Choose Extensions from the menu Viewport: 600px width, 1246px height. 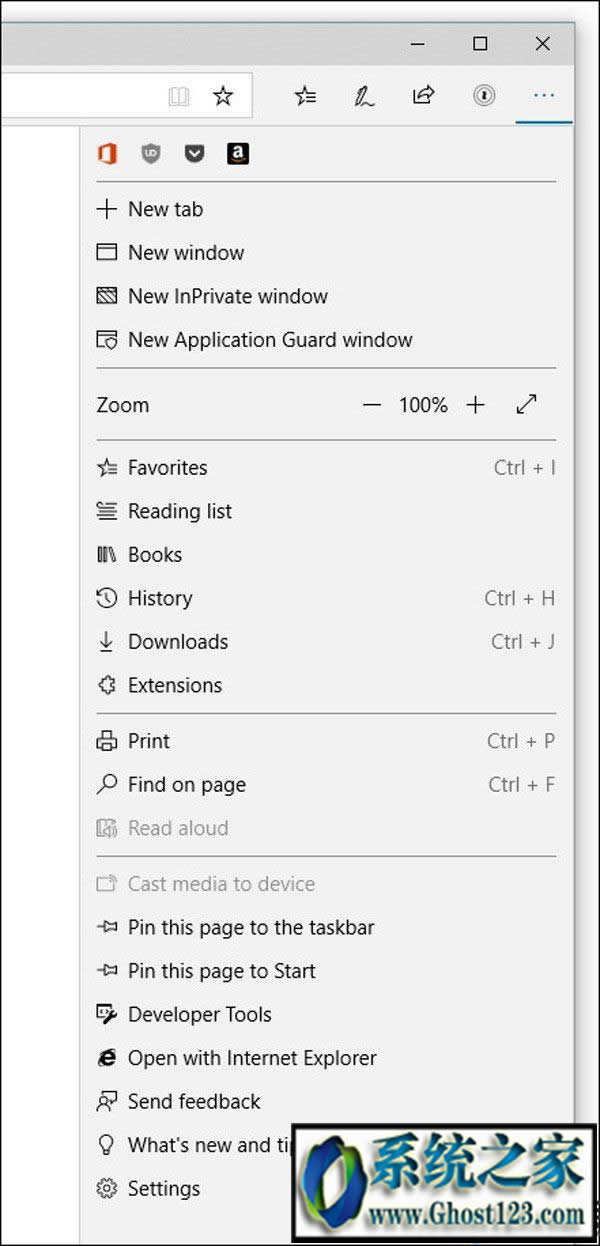(x=175, y=685)
